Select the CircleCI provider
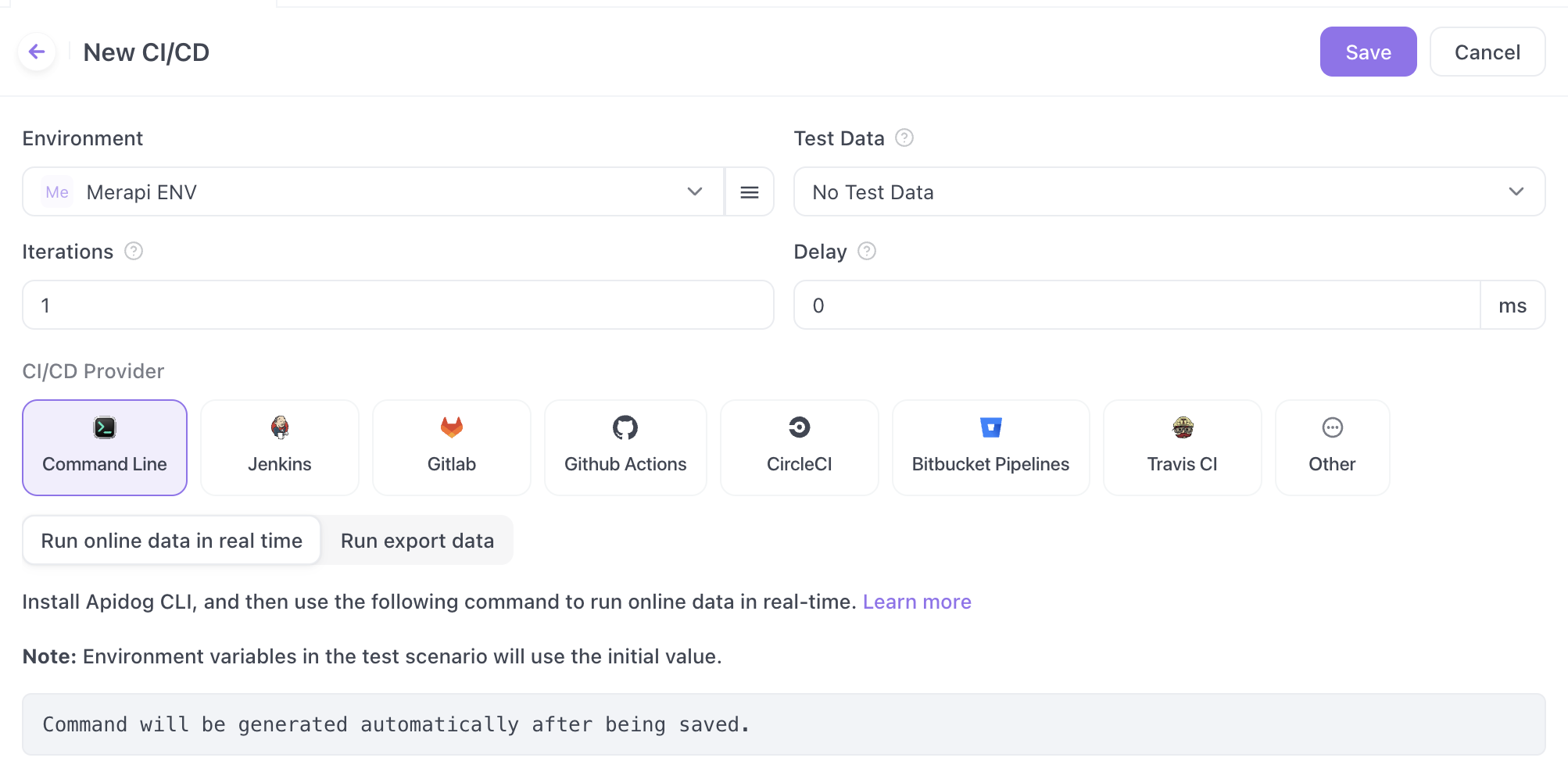Viewport: 1568px width, 772px height. (799, 447)
